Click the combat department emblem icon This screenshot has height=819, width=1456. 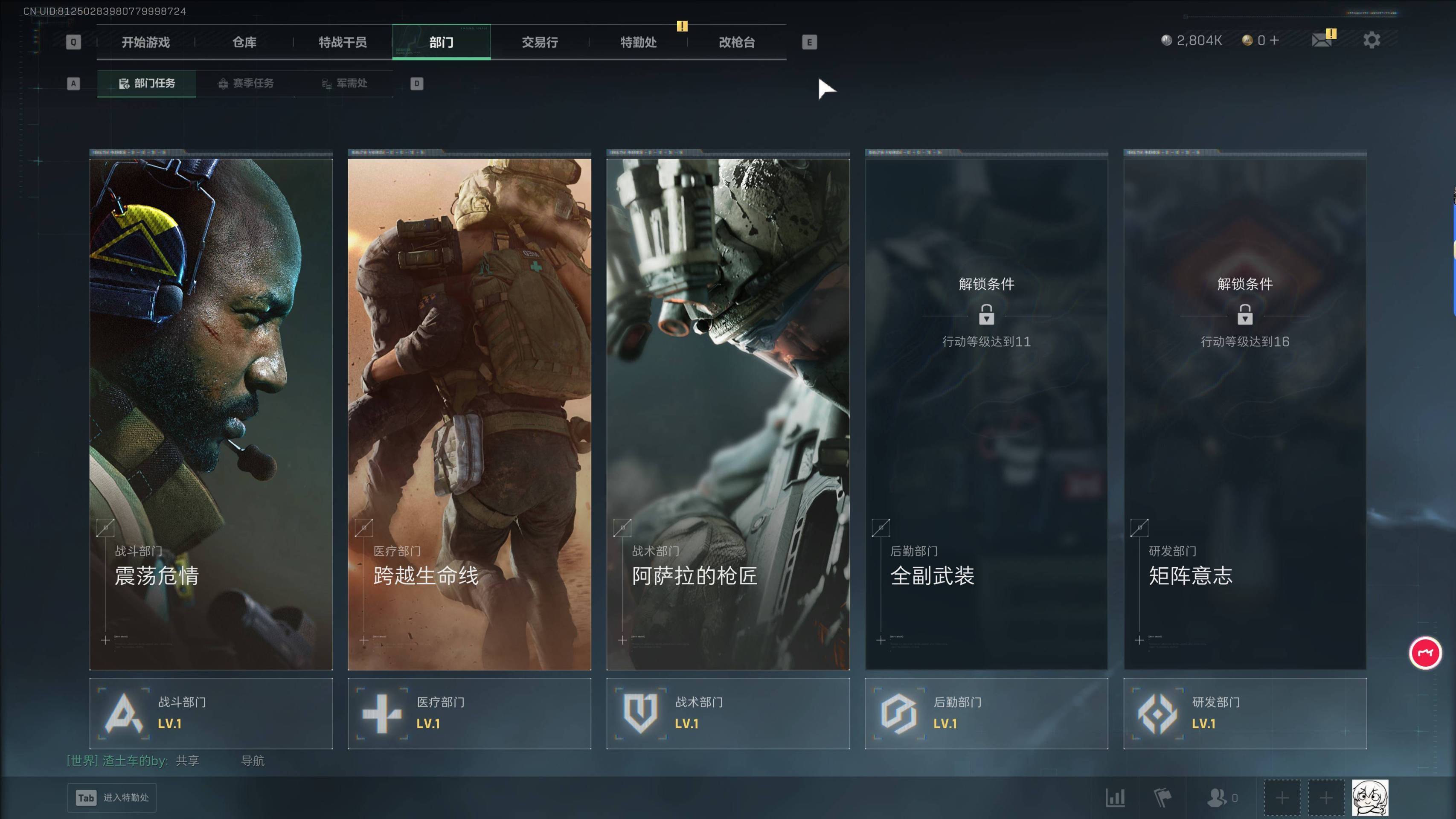point(123,714)
